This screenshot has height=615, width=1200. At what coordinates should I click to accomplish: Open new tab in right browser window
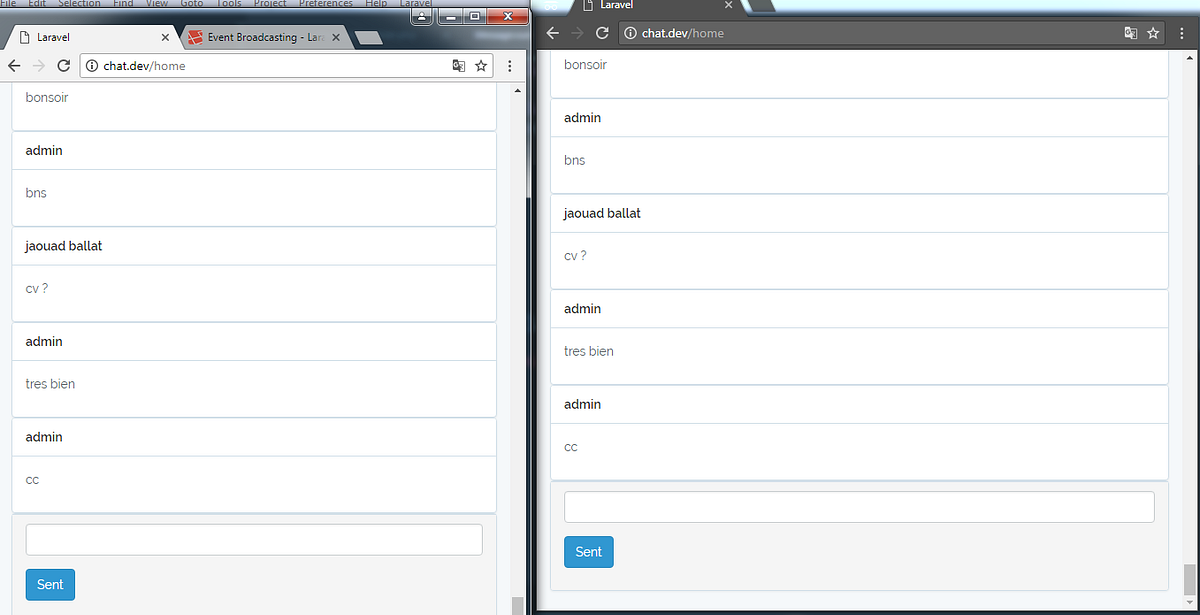tap(762, 6)
